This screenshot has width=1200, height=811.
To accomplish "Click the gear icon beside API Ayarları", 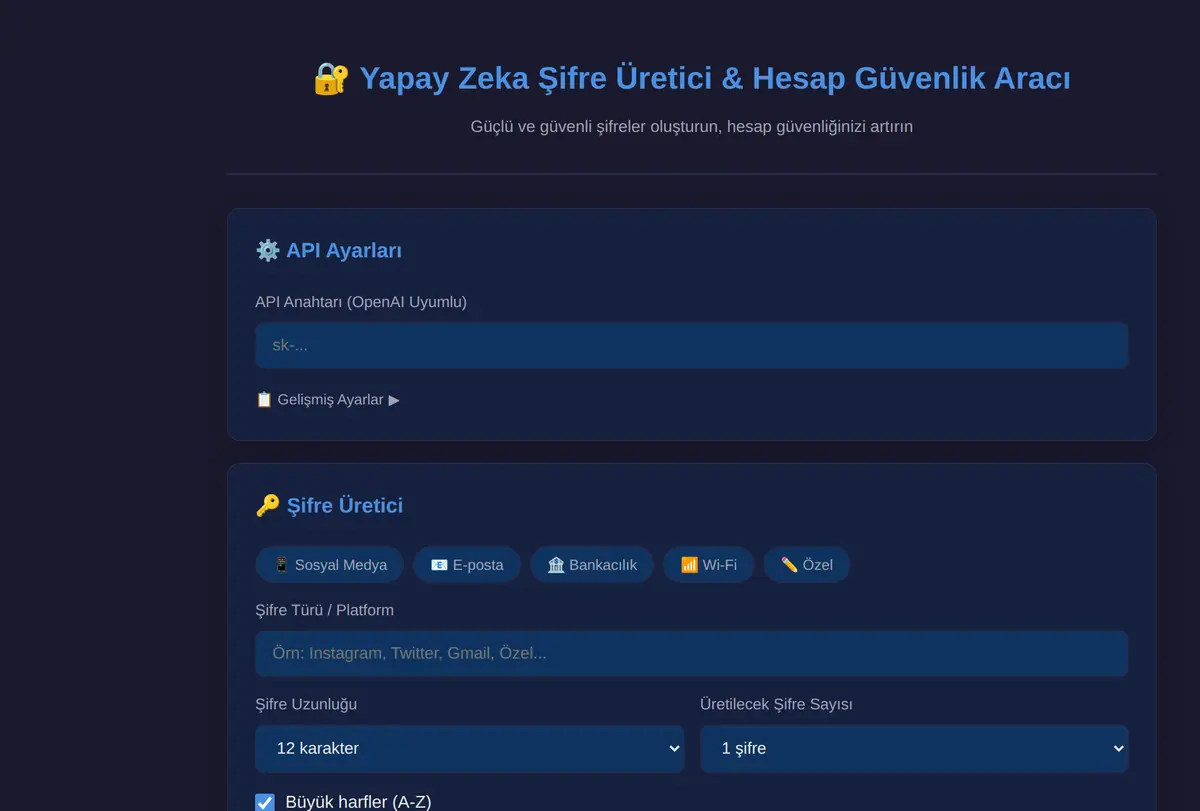I will 267,250.
